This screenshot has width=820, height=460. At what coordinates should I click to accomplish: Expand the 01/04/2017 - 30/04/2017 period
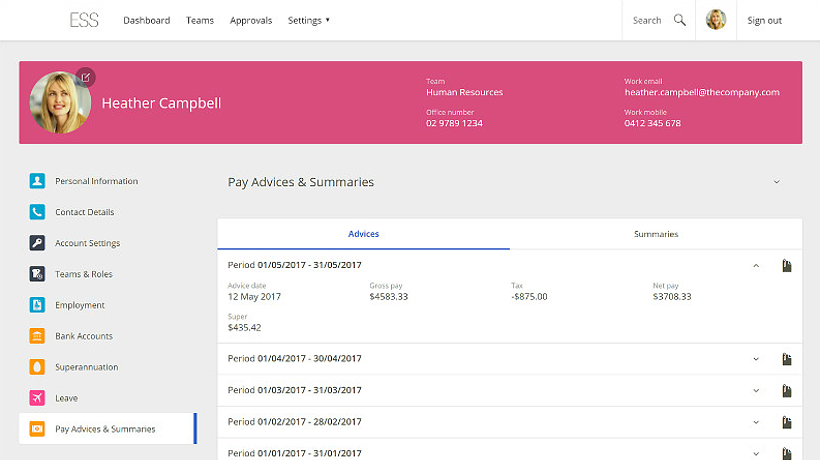pyautogui.click(x=756, y=359)
